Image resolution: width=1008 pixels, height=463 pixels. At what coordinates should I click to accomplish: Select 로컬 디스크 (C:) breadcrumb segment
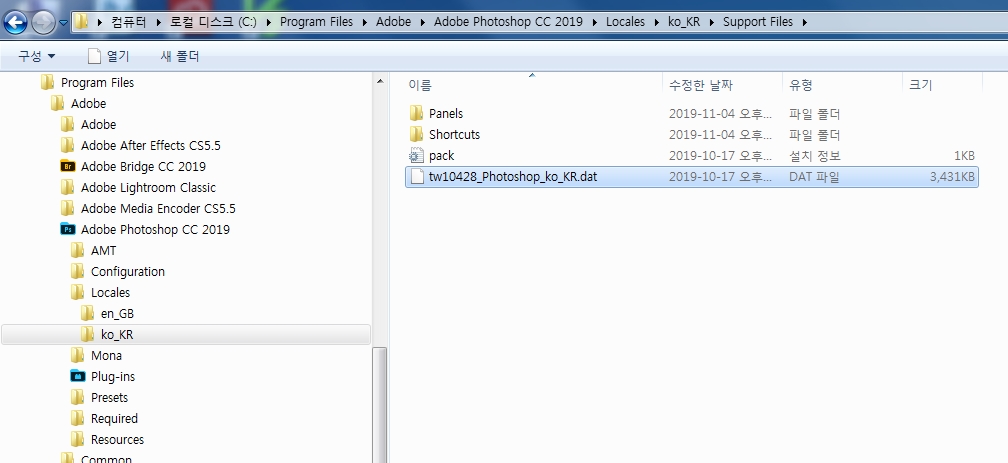tap(213, 22)
